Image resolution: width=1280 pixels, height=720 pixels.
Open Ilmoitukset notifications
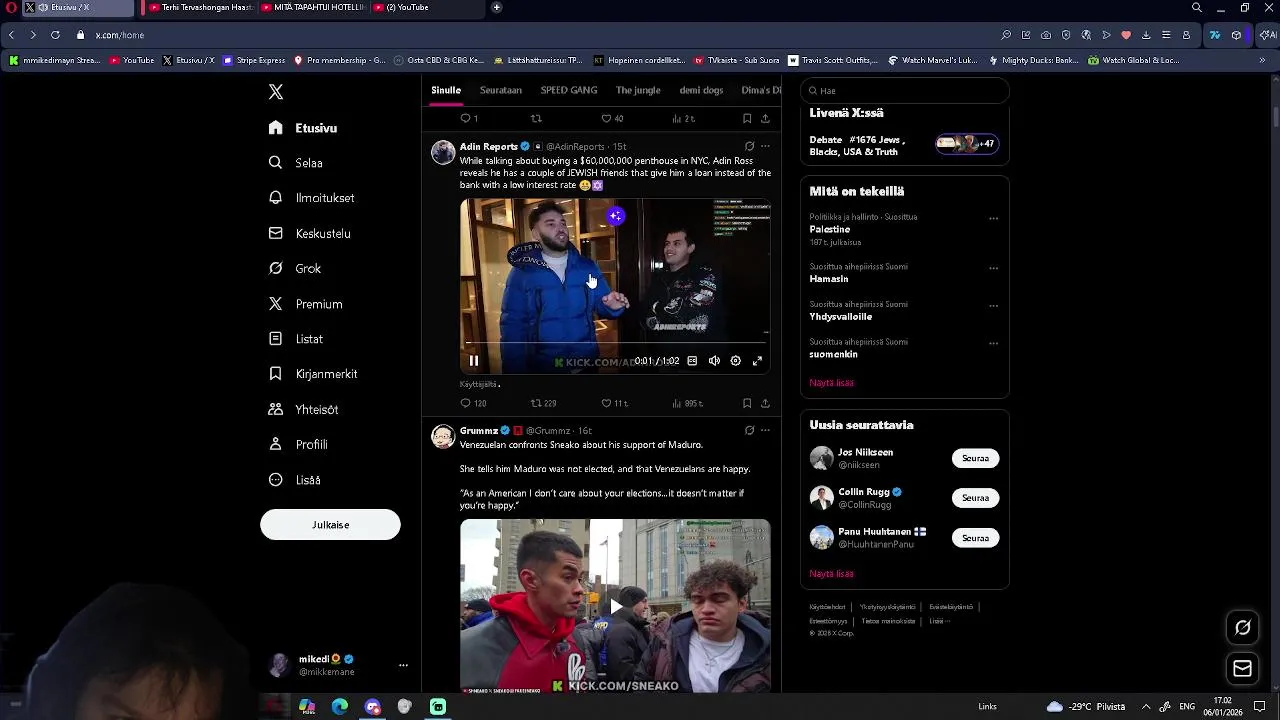(x=312, y=198)
